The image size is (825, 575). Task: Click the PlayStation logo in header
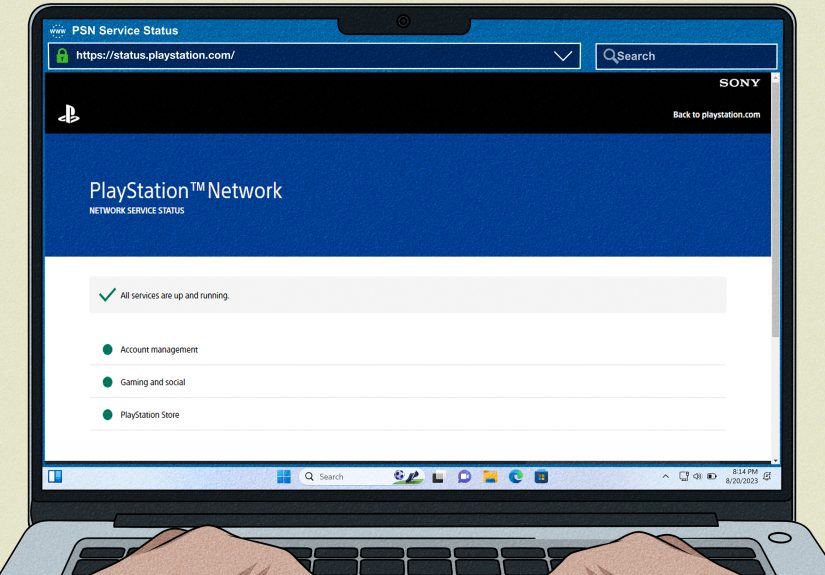point(68,114)
